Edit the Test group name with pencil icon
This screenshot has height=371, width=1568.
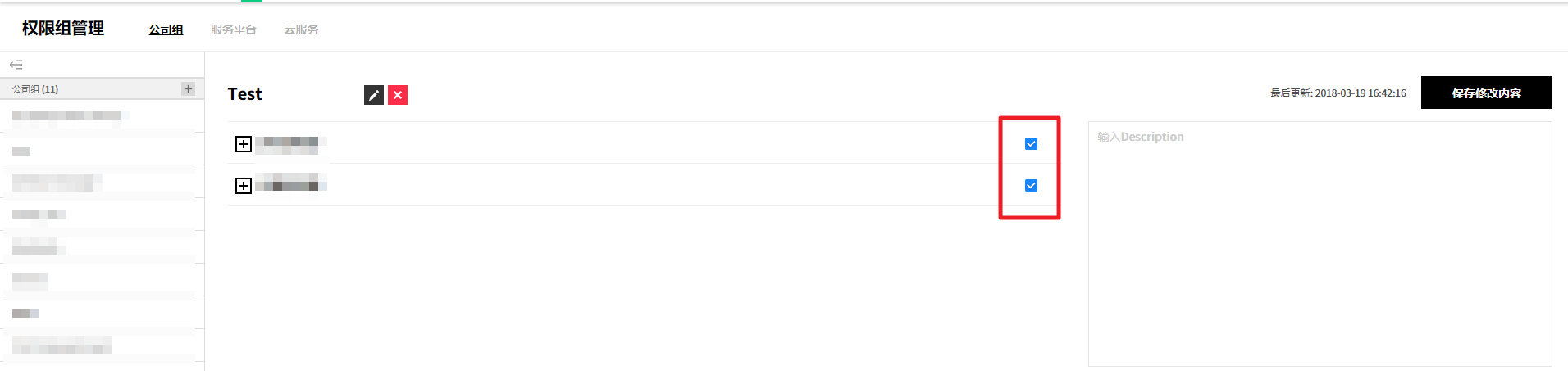[374, 95]
